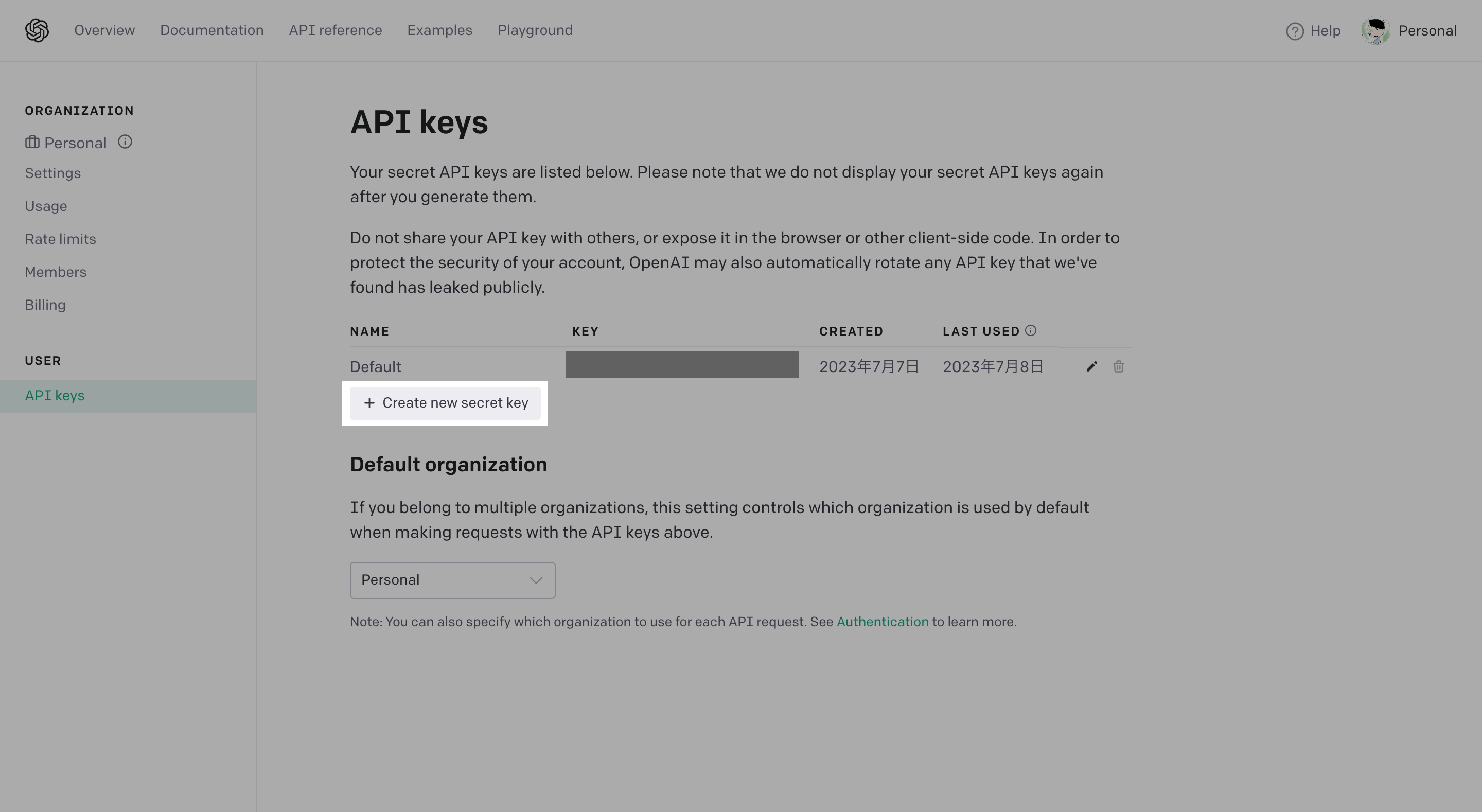Select the Default key name cell
This screenshot has height=812, width=1482.
[375, 366]
